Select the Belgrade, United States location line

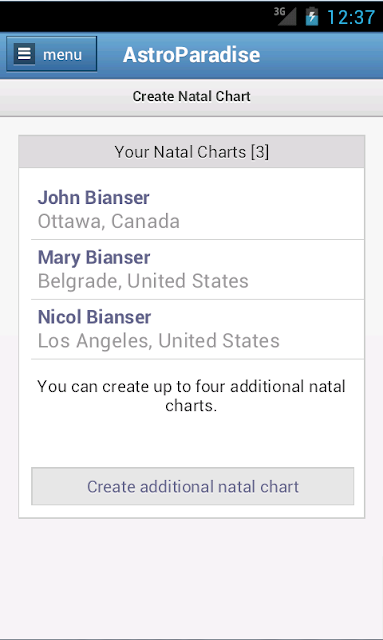click(143, 281)
